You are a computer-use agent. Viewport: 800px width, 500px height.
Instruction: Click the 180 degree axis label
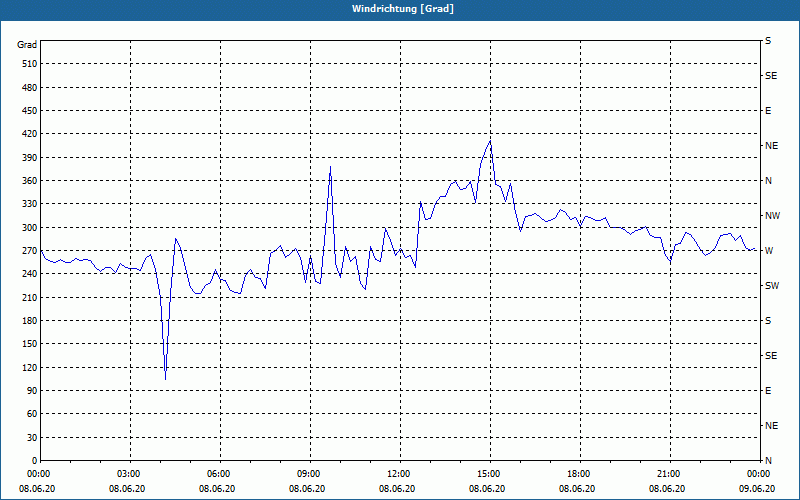30,321
